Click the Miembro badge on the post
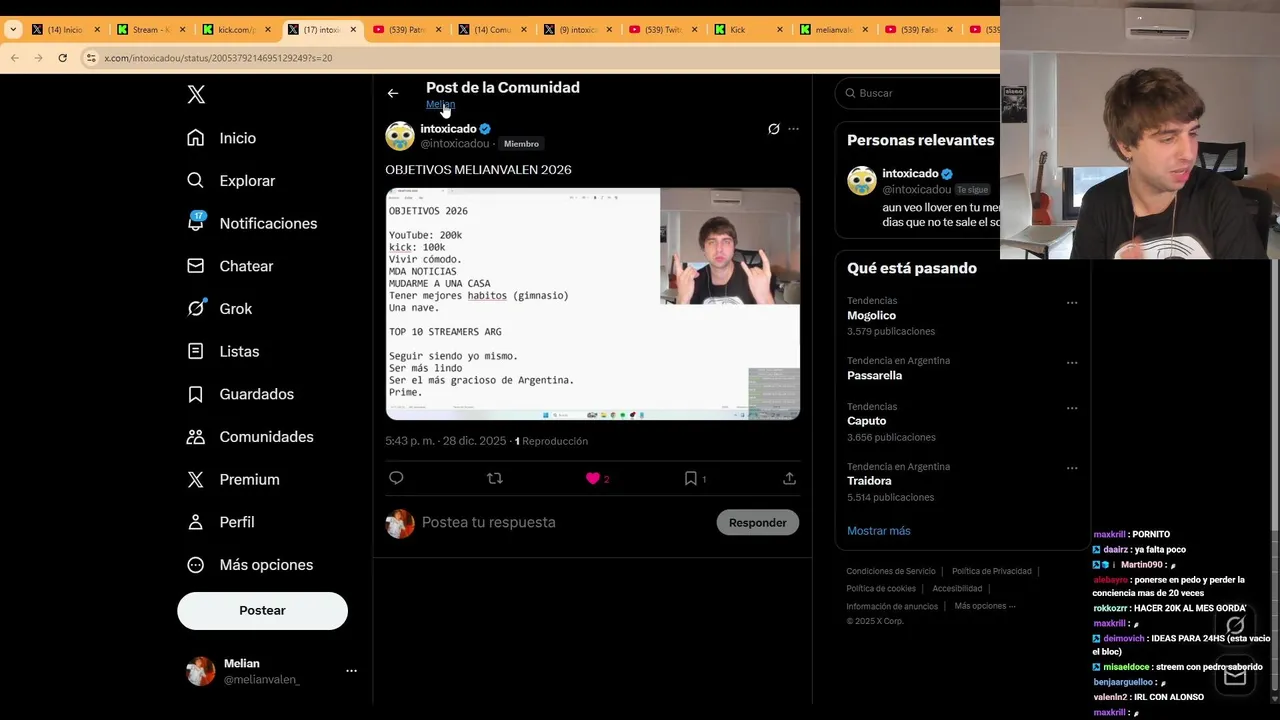The width and height of the screenshot is (1280, 720). pyautogui.click(x=521, y=144)
